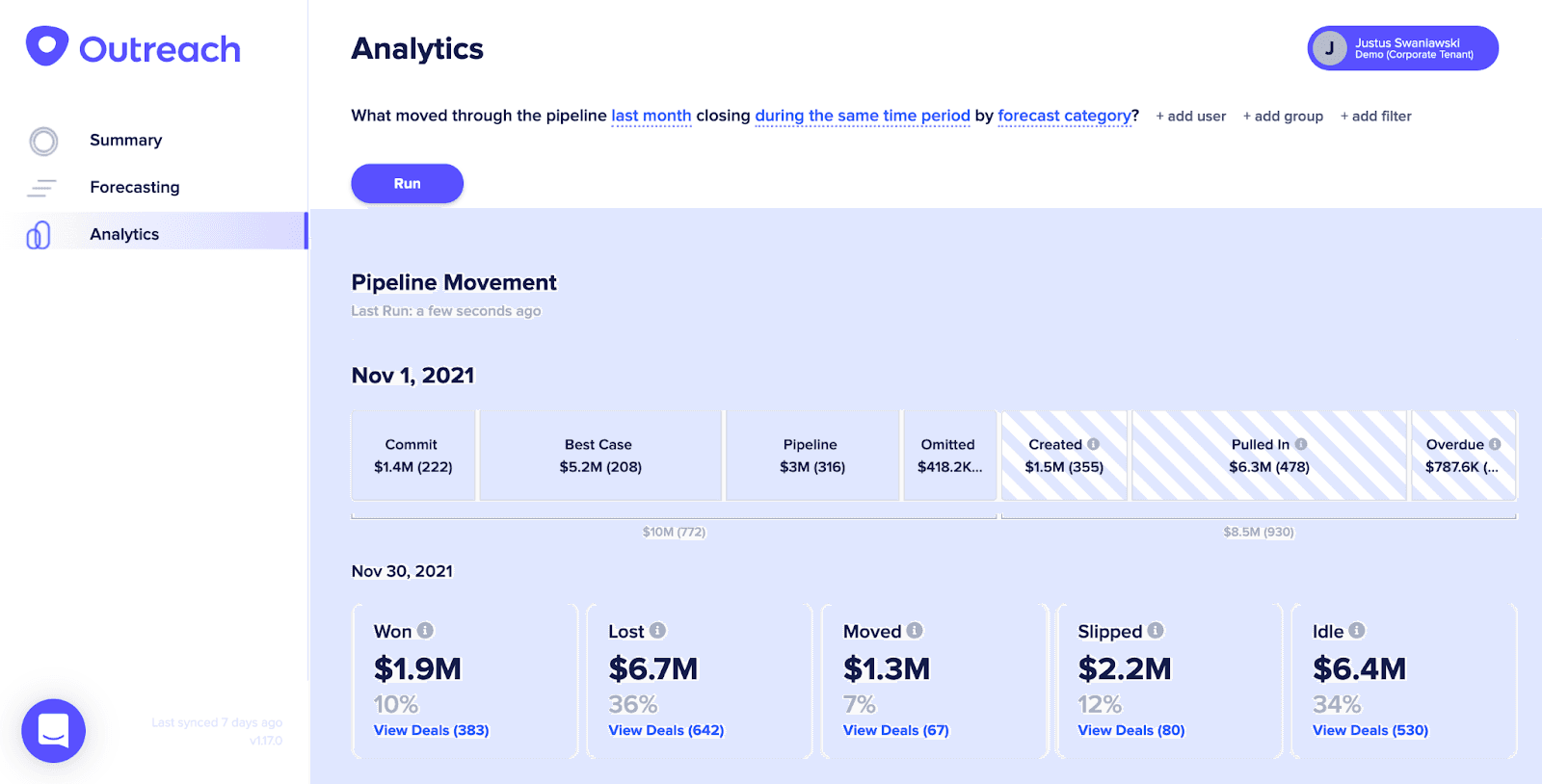Open View Deals (383) under Won
The height and width of the screenshot is (784, 1542).
tap(431, 730)
